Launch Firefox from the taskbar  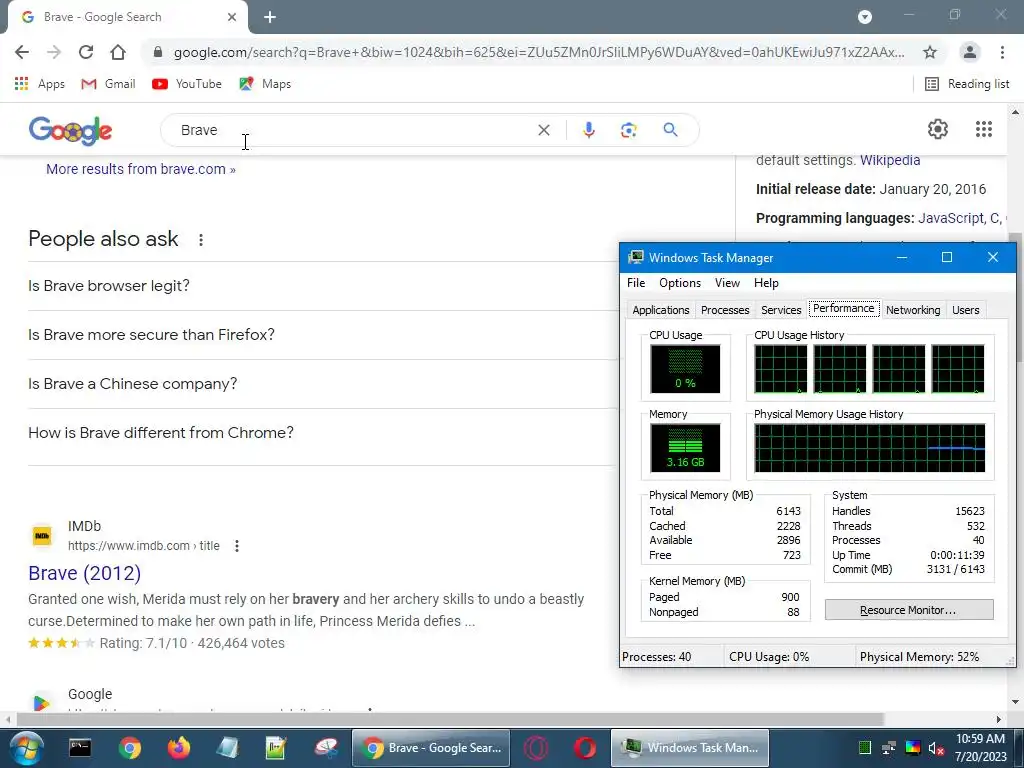178,748
